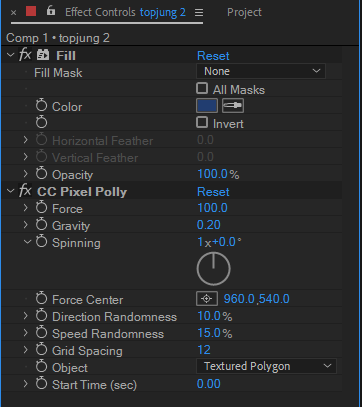The image size is (362, 407).
Task: Enable the Invert checkbox
Action: coord(202,123)
